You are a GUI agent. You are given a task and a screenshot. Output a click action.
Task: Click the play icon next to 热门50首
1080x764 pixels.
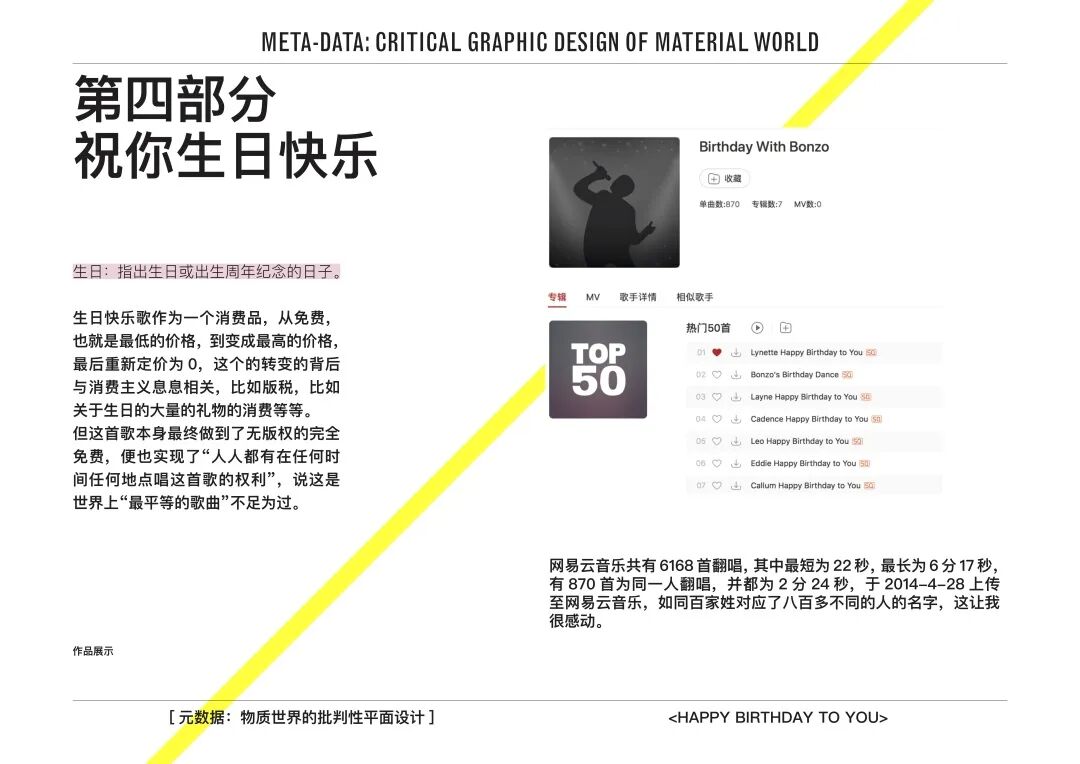pos(757,328)
